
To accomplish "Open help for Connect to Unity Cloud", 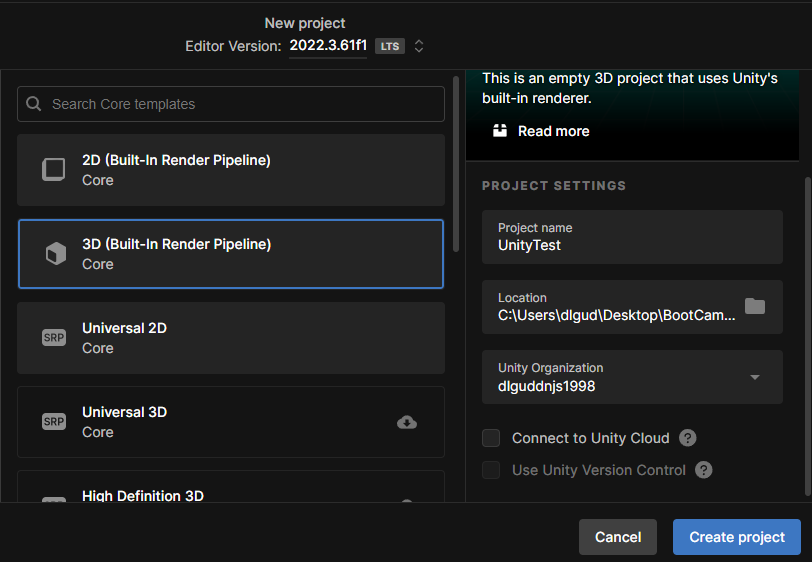I will point(688,438).
